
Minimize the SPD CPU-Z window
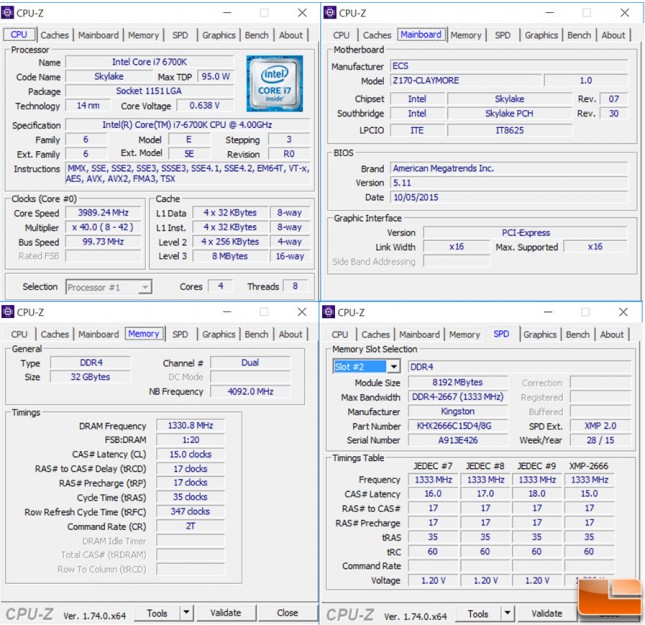[548, 312]
